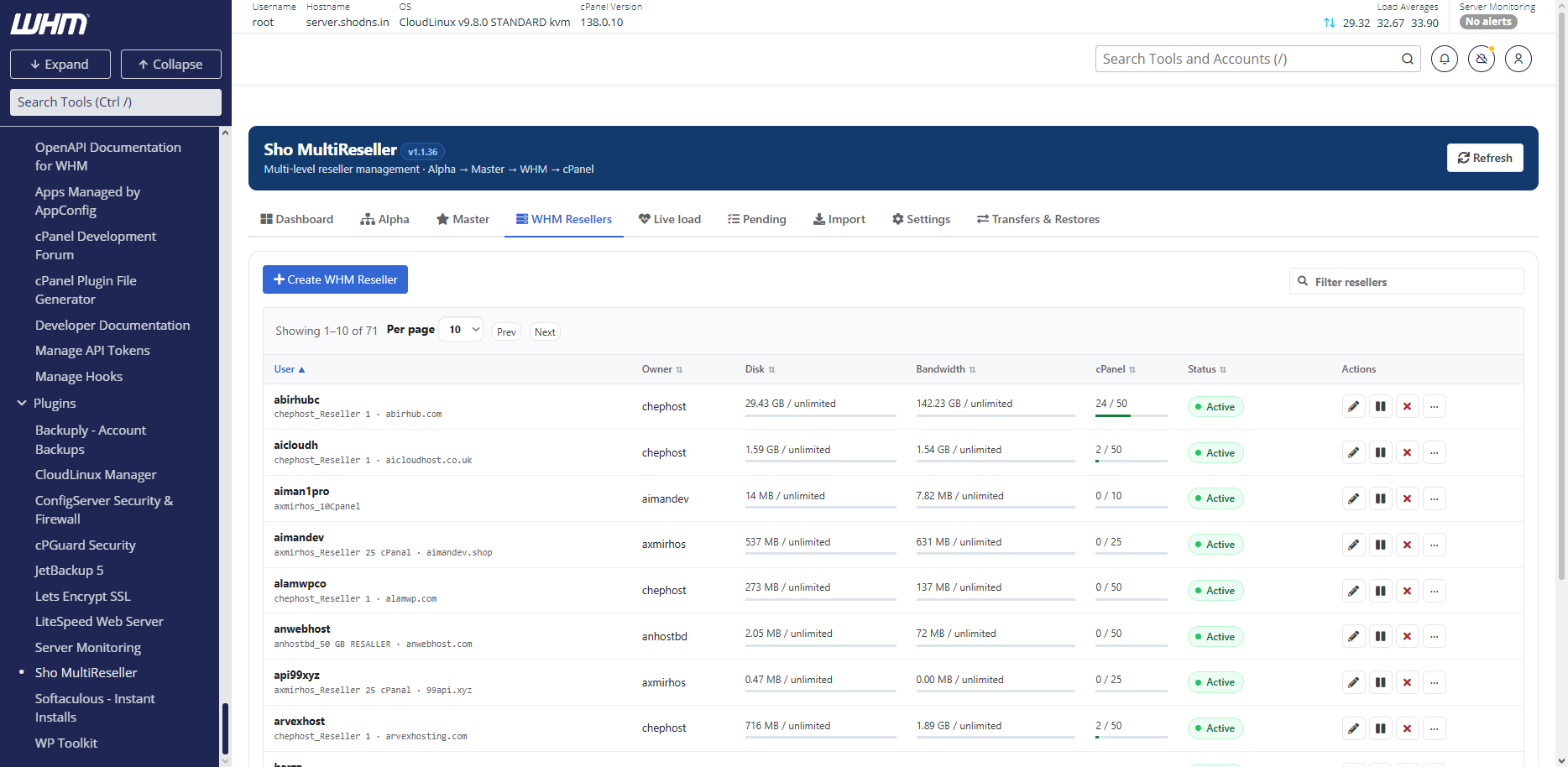Open the user account menu icon
The height and width of the screenshot is (767, 1568).
[x=1518, y=59]
